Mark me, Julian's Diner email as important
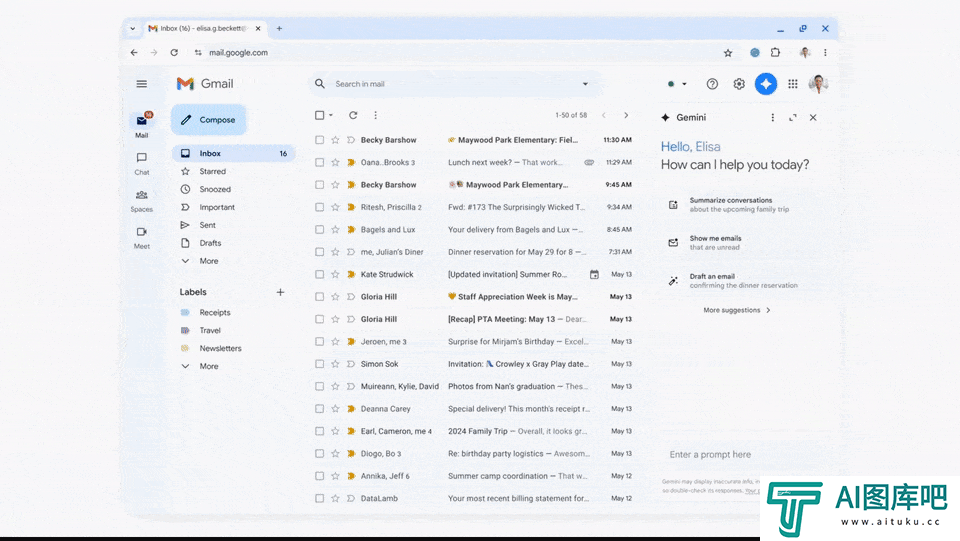 (x=351, y=252)
